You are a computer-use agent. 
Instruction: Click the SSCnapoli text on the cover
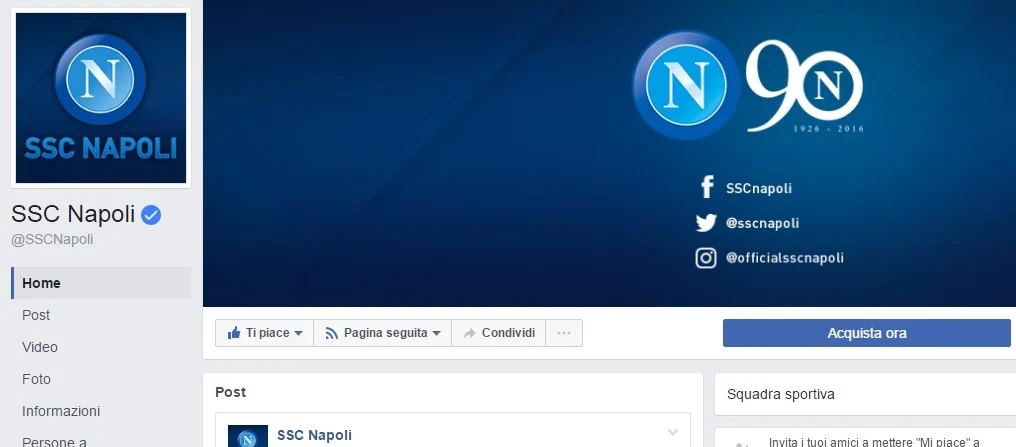(x=759, y=189)
